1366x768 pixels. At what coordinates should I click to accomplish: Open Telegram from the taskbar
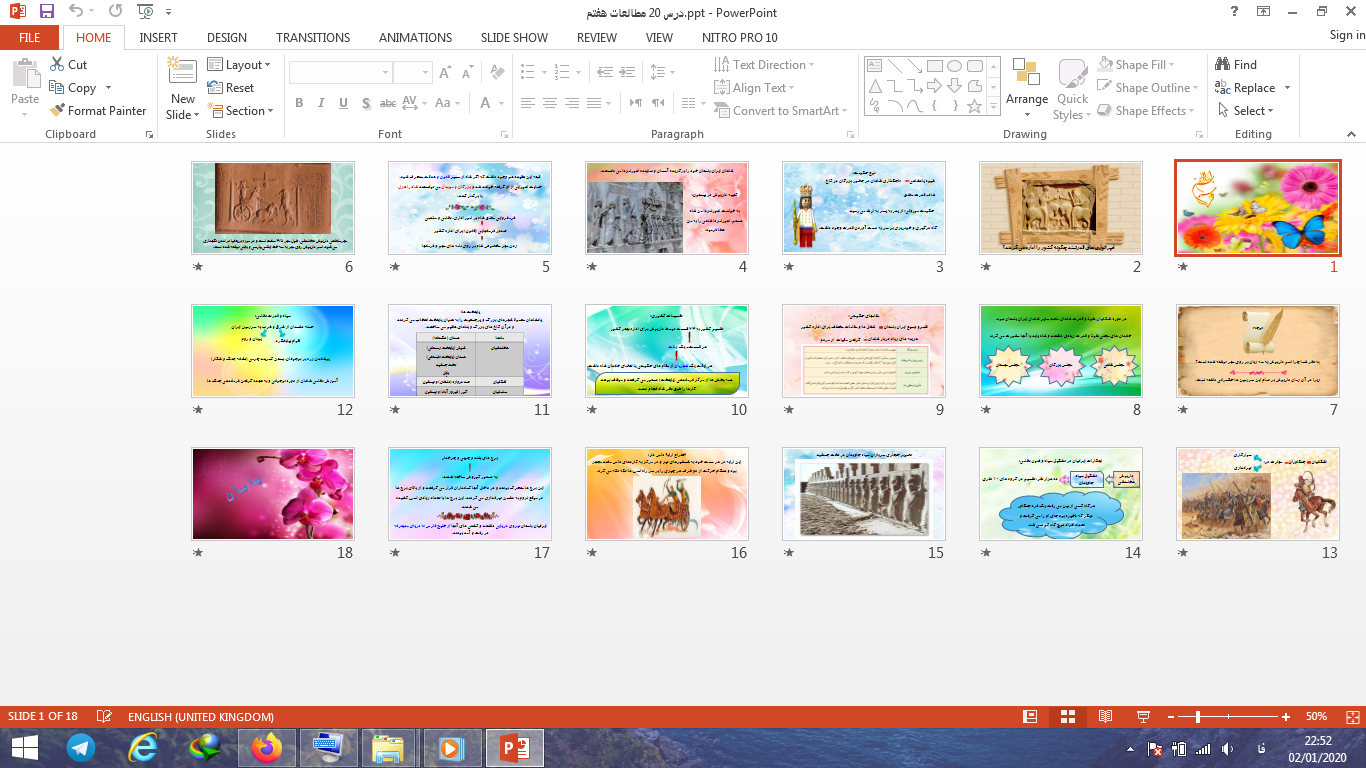[81, 748]
